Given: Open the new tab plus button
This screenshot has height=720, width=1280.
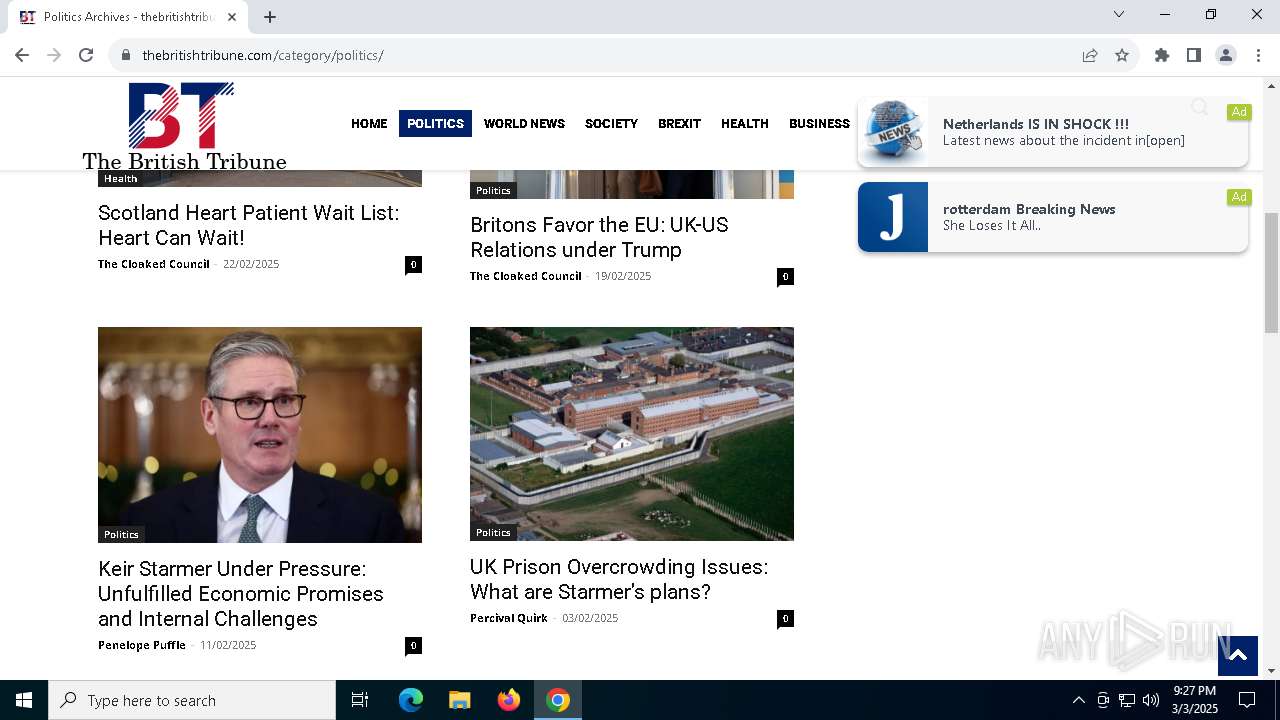Looking at the screenshot, I should [270, 17].
